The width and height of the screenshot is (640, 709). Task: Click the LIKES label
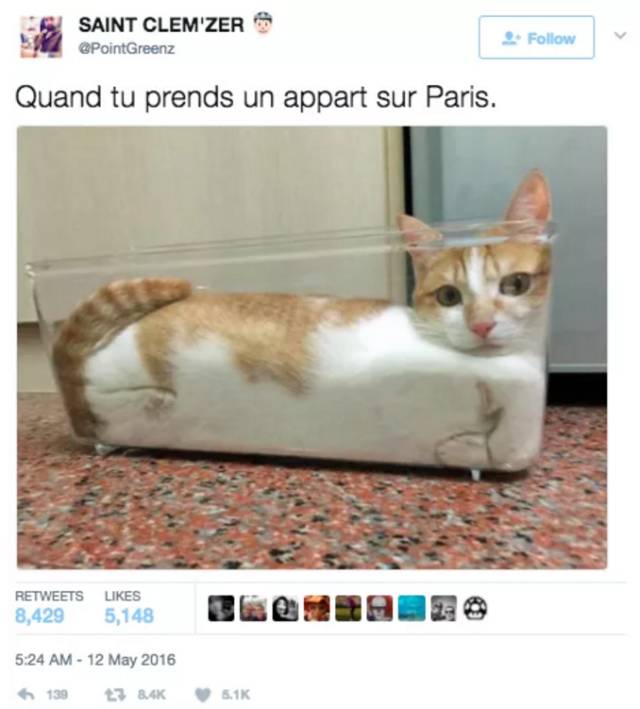[123, 596]
